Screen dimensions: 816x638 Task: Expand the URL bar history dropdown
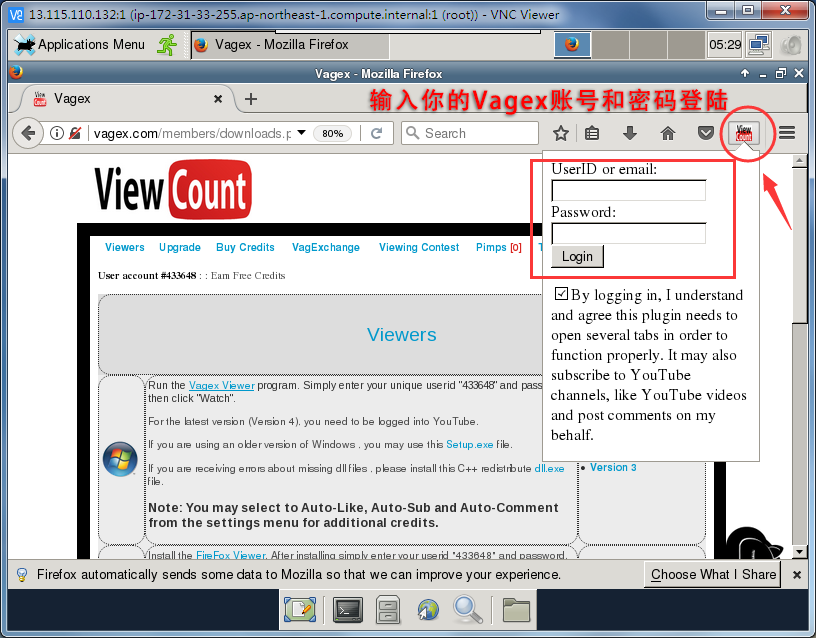(301, 133)
